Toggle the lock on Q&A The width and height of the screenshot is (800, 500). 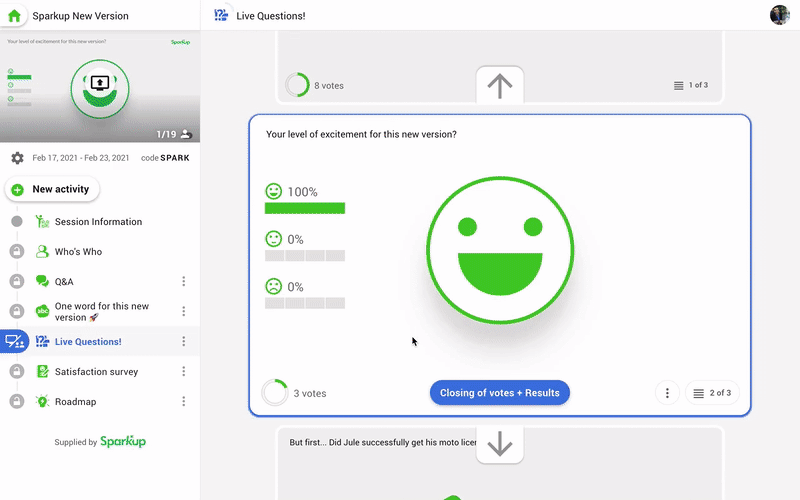(x=17, y=281)
